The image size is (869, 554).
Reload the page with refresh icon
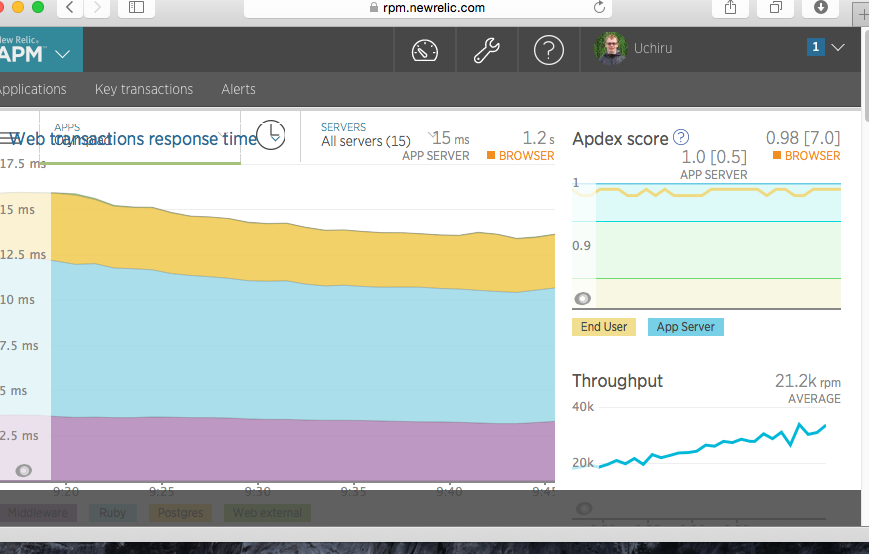coord(599,7)
